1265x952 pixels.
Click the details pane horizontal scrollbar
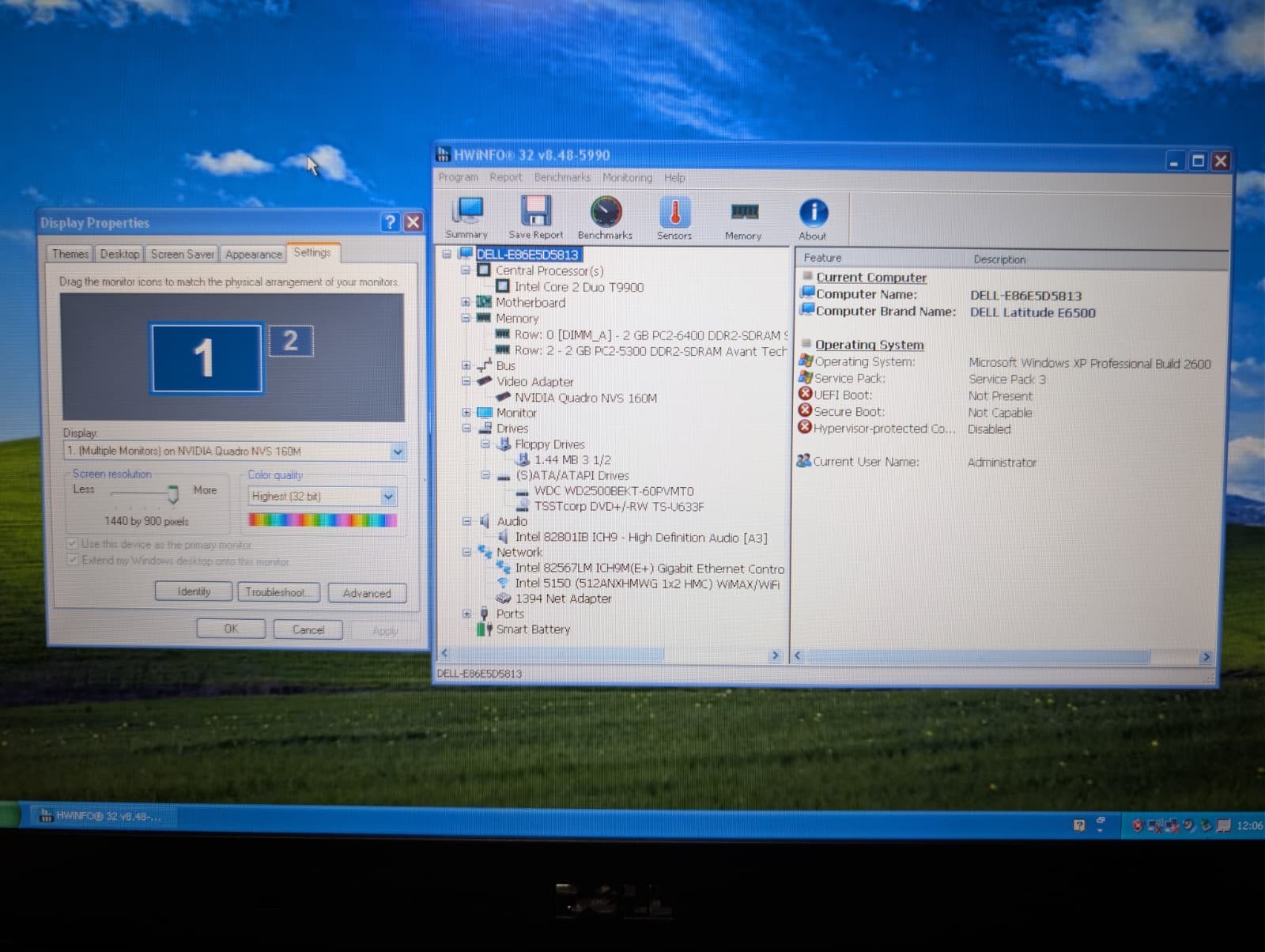pyautogui.click(x=977, y=656)
